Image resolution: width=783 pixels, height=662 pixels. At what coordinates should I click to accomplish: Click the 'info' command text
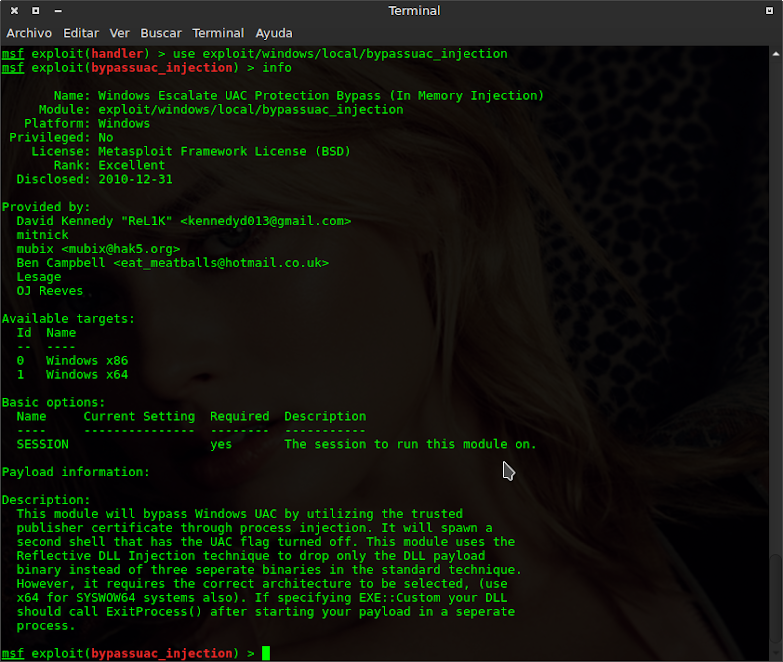click(x=277, y=67)
